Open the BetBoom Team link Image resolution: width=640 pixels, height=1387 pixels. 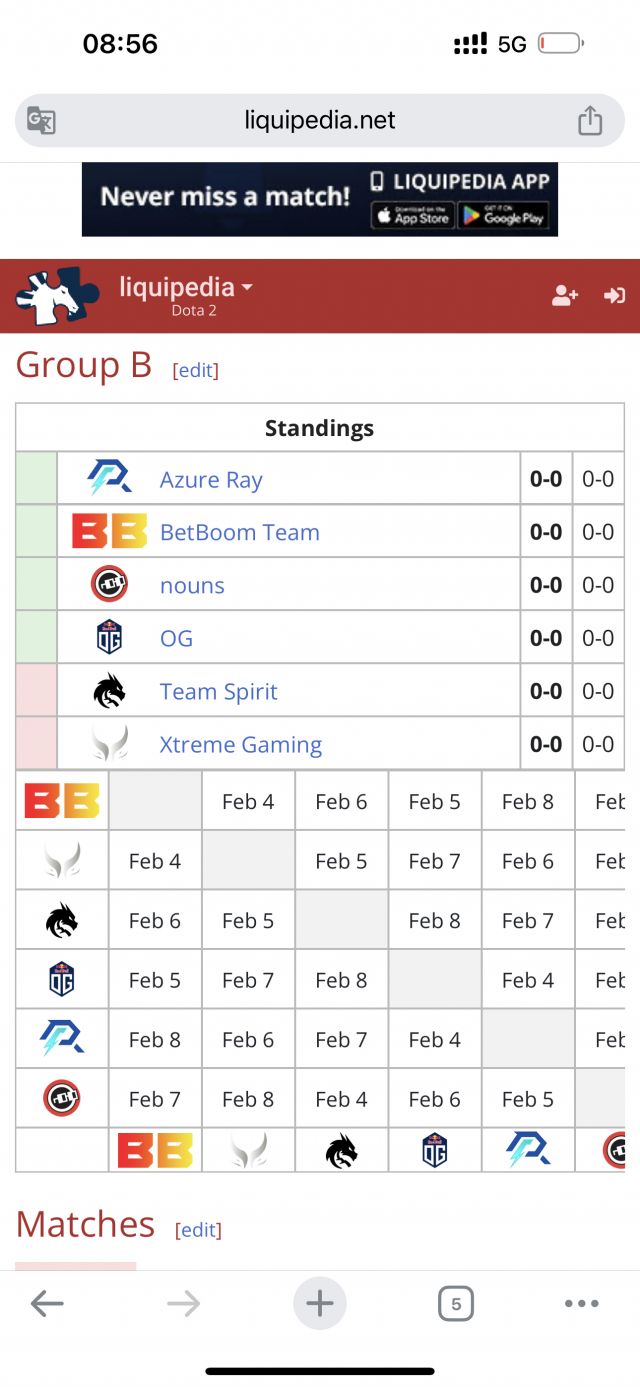[239, 532]
